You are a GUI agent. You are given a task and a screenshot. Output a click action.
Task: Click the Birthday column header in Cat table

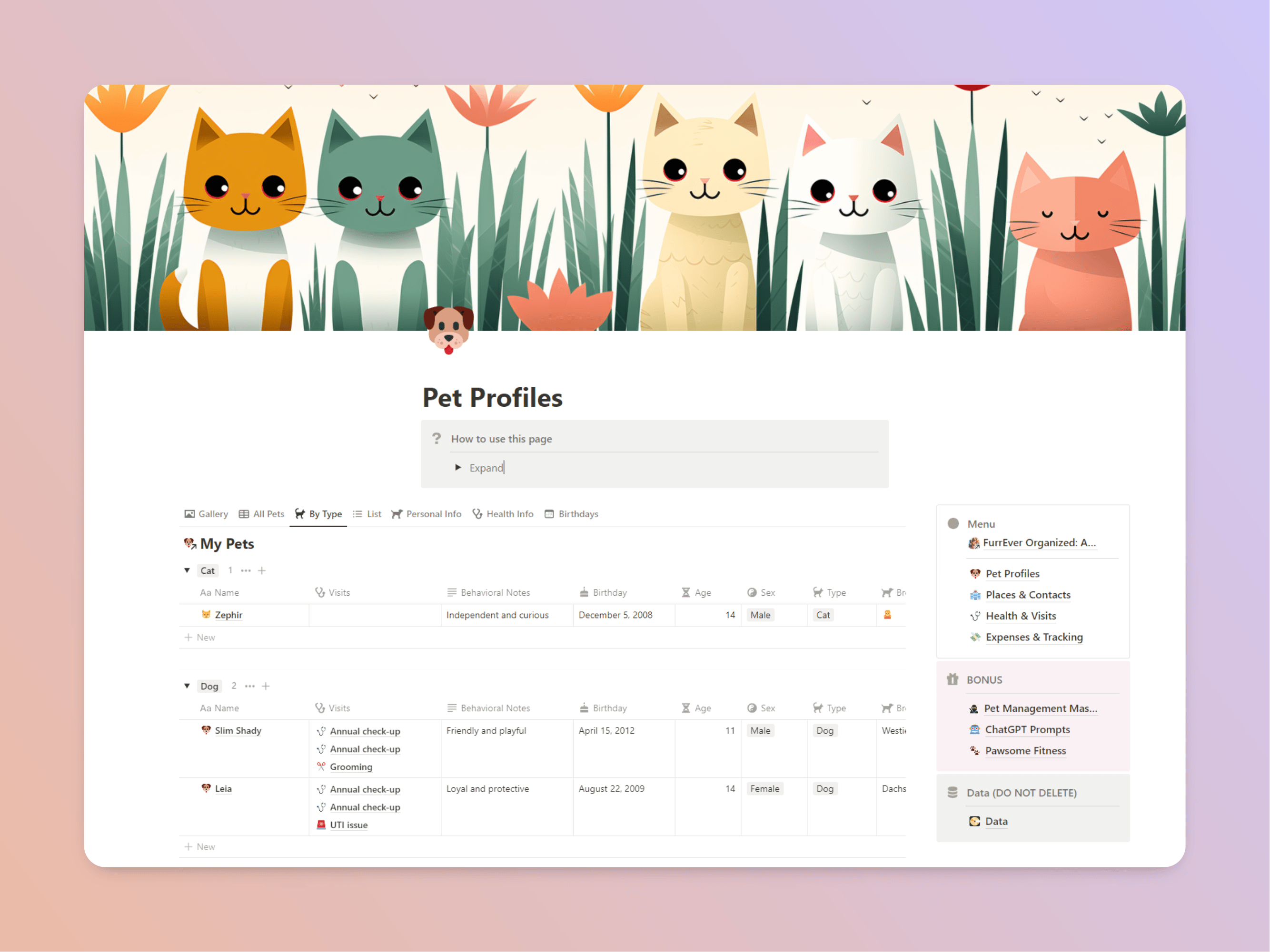[x=603, y=593]
